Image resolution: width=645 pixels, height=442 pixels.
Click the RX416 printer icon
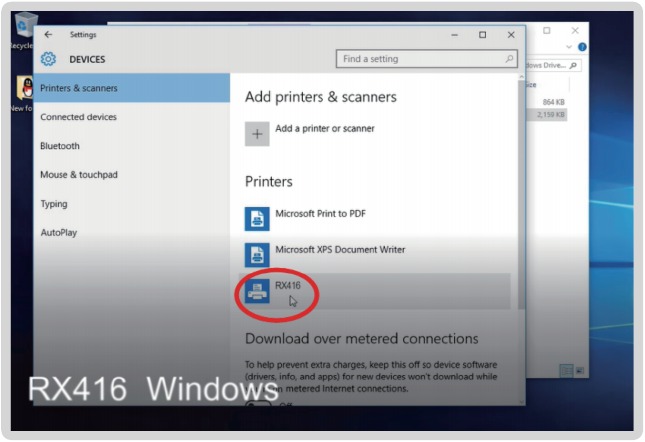pyautogui.click(x=257, y=291)
